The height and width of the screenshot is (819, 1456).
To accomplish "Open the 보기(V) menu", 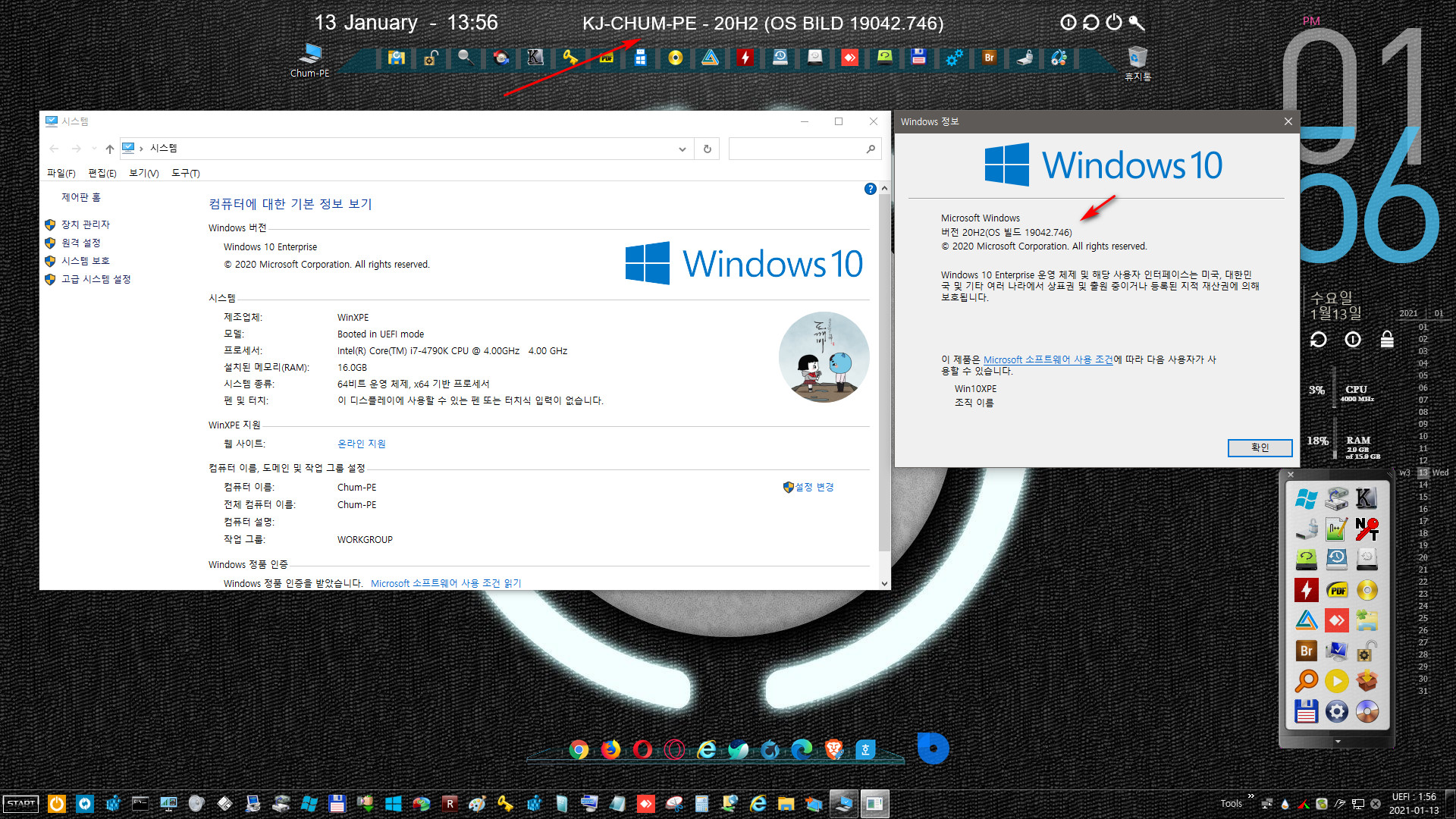I will click(x=143, y=173).
